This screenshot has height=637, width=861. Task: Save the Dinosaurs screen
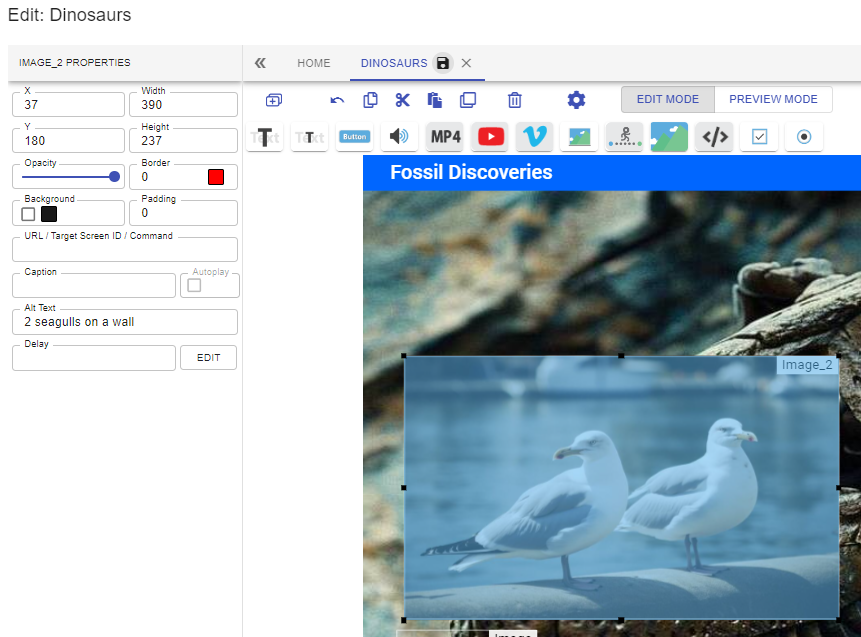click(443, 63)
